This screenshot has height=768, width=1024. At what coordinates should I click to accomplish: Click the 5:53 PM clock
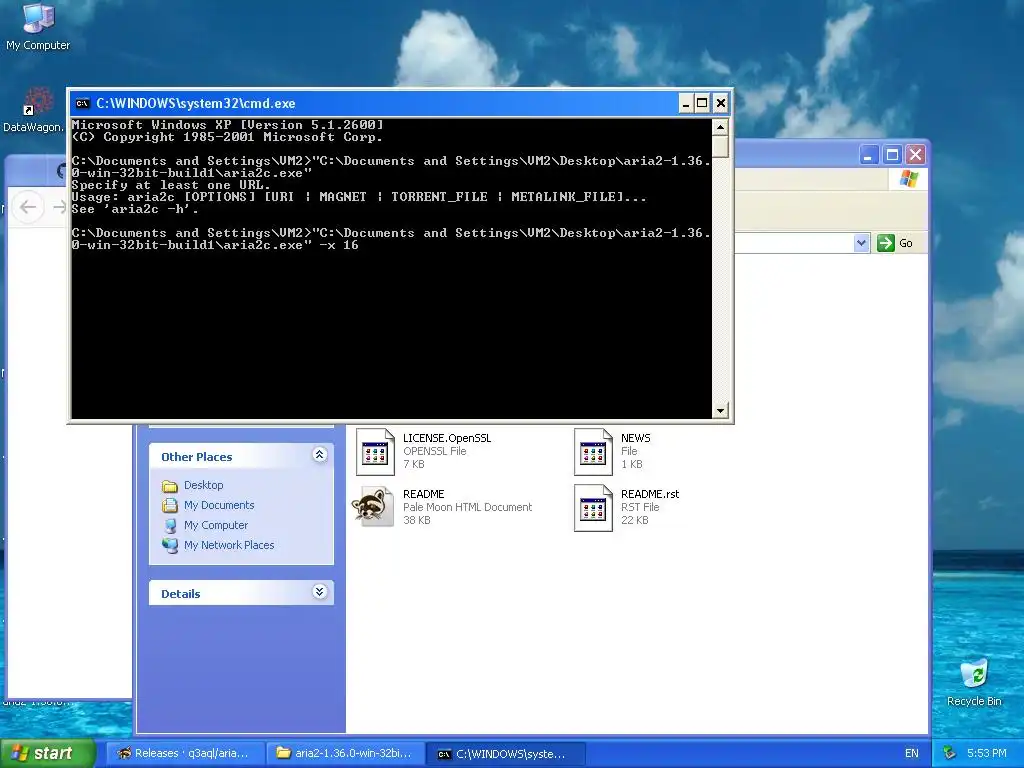click(x=987, y=754)
